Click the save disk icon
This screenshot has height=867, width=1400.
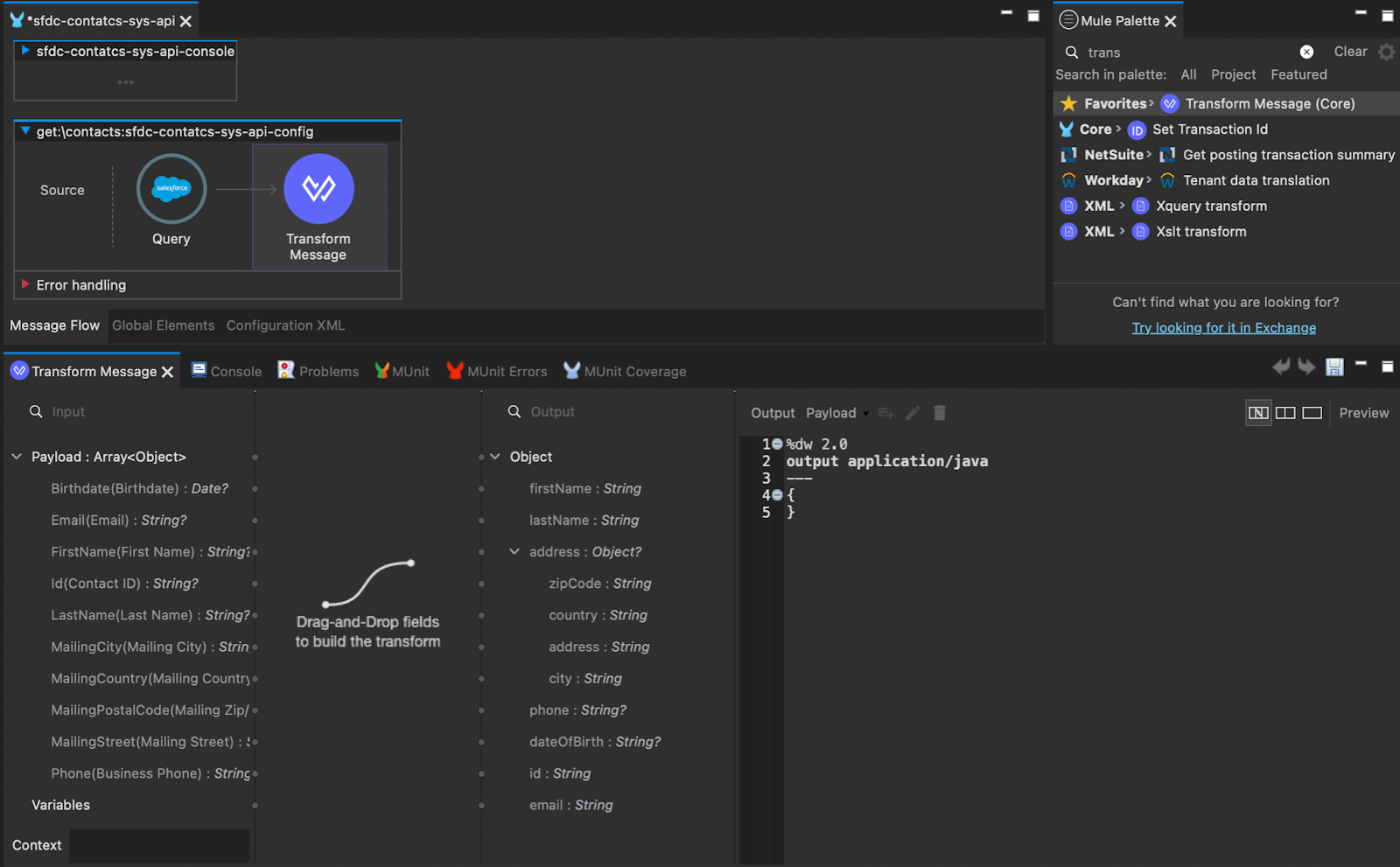pyautogui.click(x=1334, y=367)
